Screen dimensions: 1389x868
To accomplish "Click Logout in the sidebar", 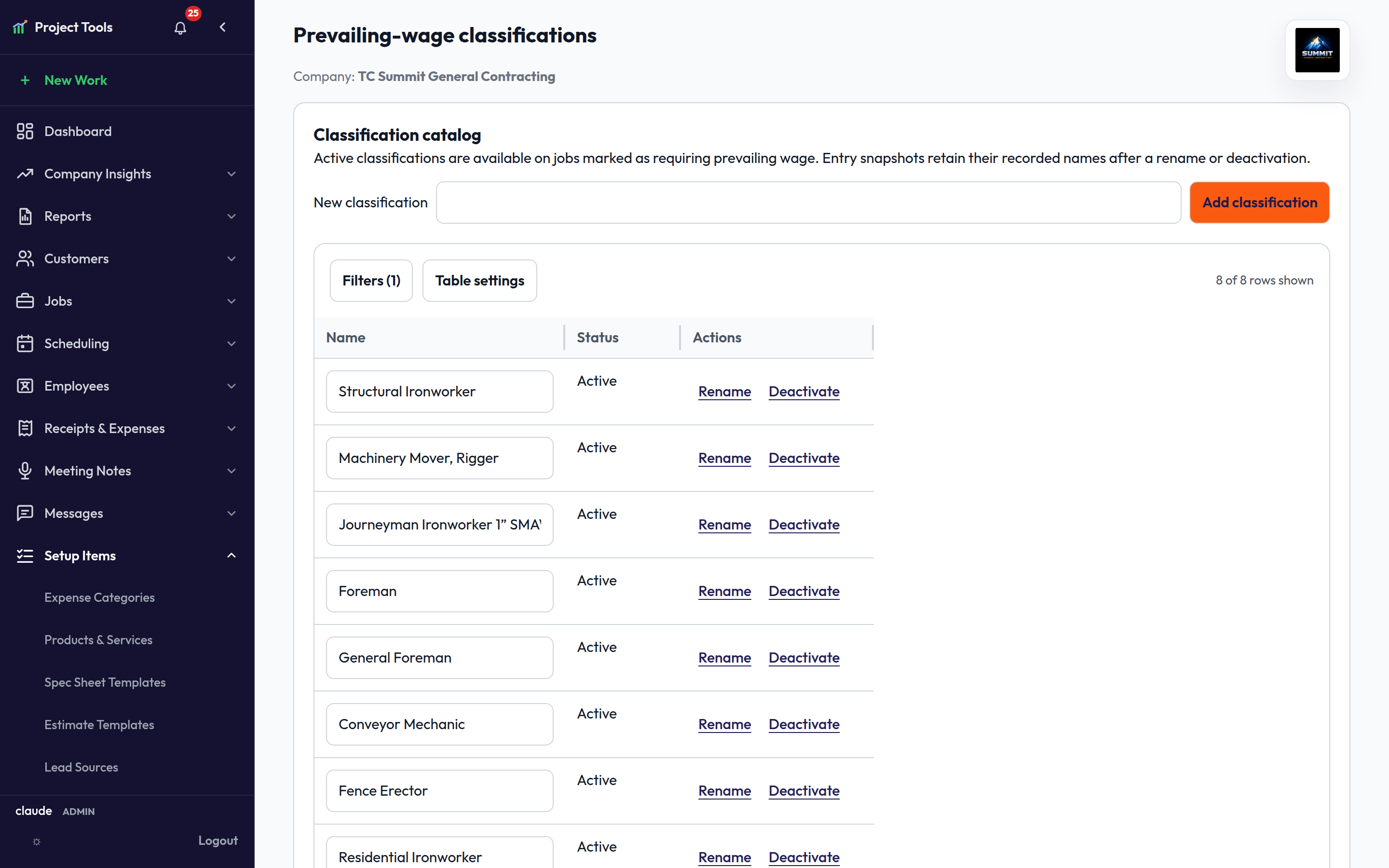I will (x=218, y=841).
